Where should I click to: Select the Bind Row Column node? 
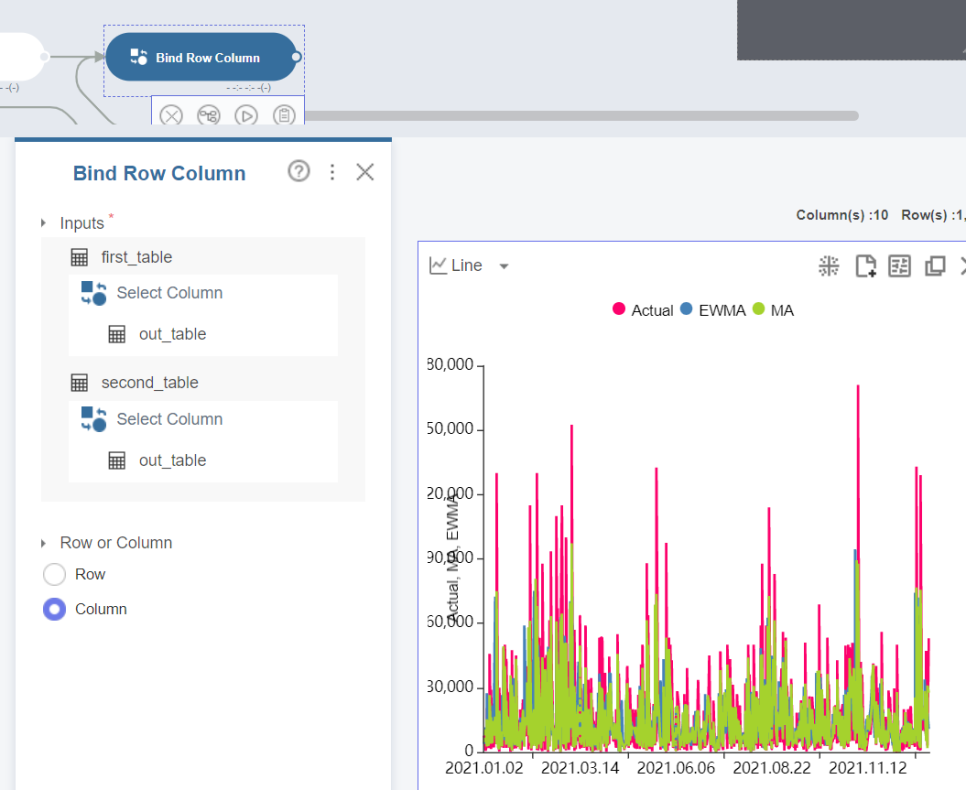[x=201, y=57]
